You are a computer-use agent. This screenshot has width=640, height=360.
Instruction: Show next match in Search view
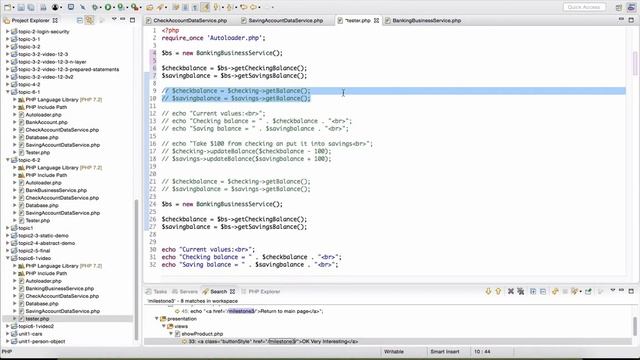coord(488,291)
